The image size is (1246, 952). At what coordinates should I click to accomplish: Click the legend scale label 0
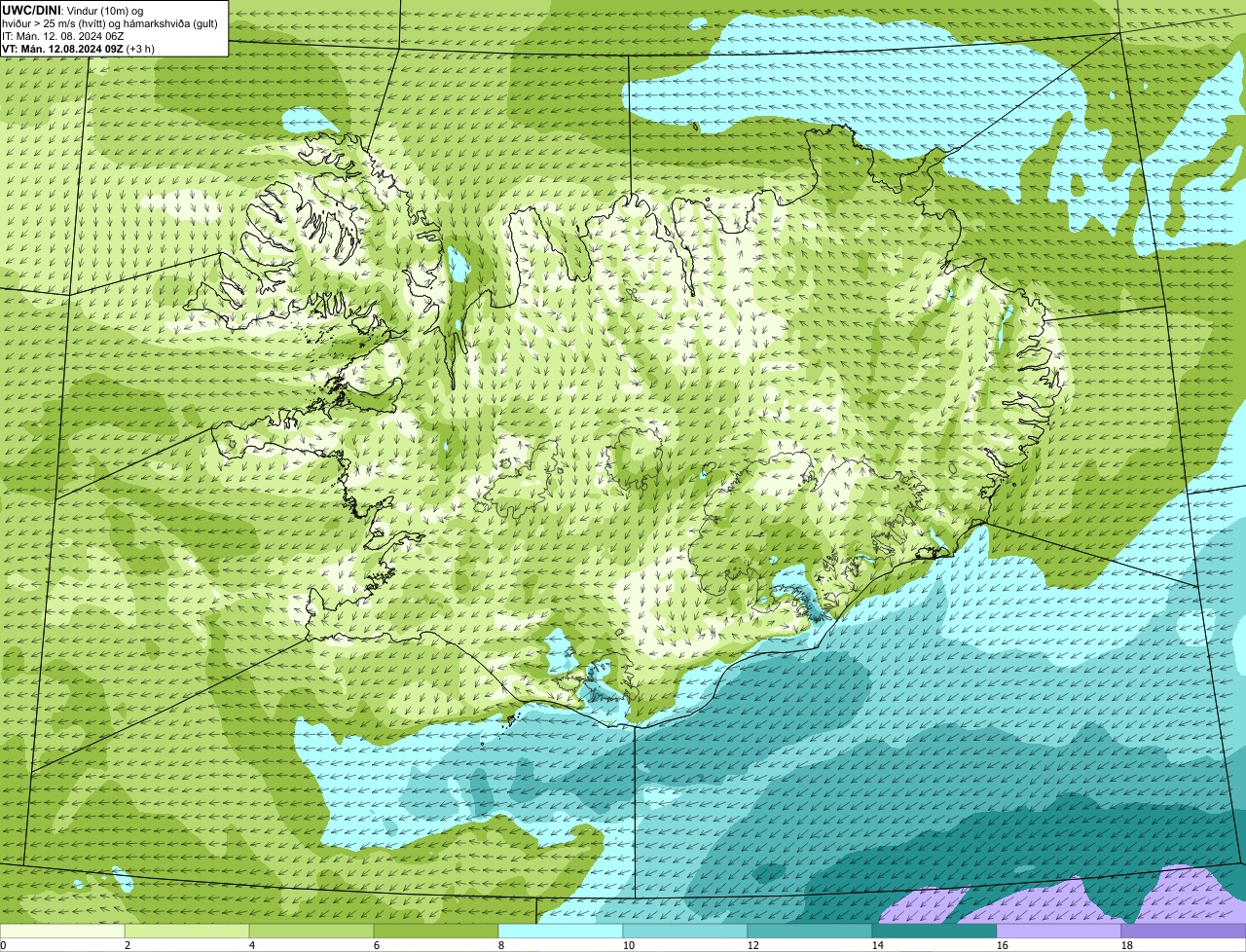tap(4, 945)
